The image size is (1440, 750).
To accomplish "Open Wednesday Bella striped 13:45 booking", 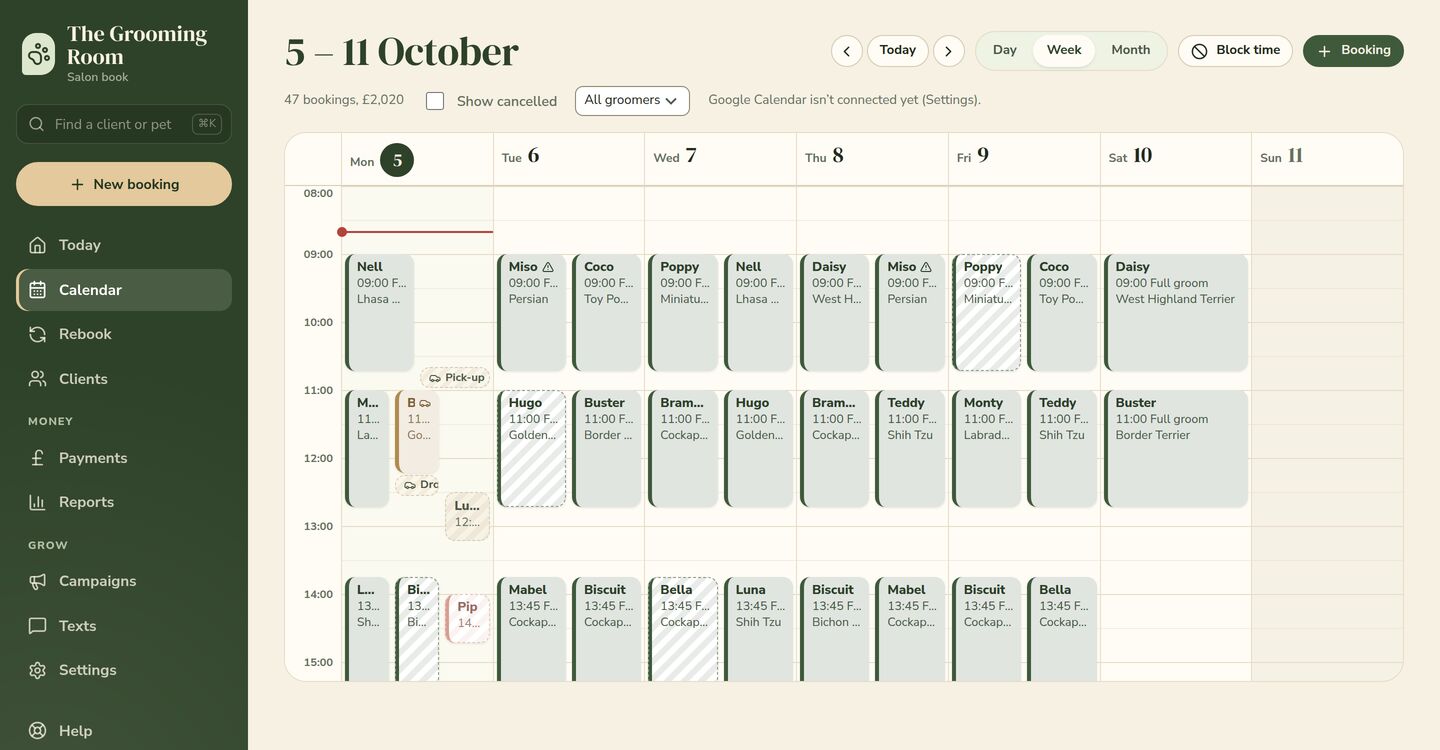I will 684,629.
